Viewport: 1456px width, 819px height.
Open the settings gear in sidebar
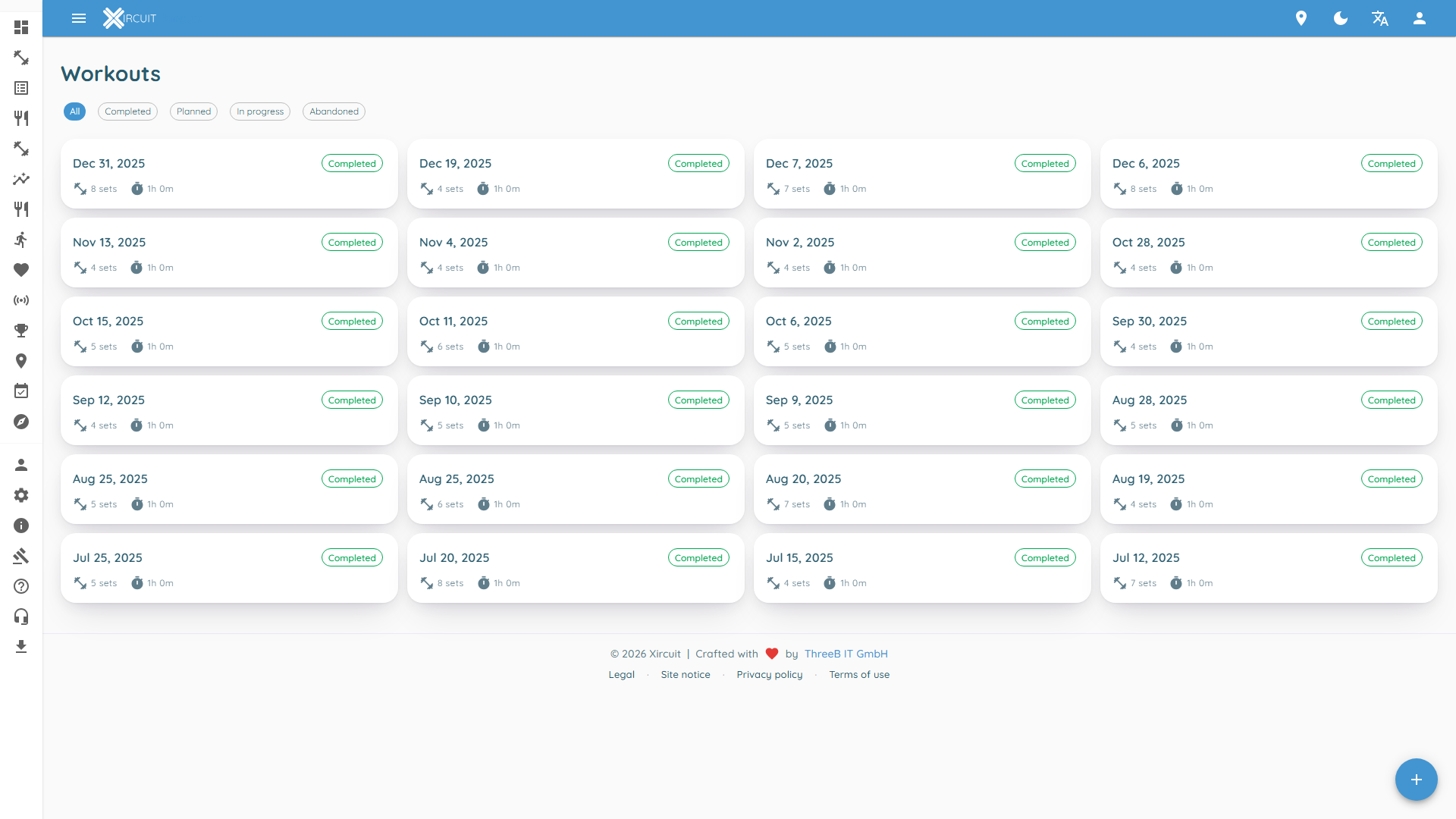point(21,495)
